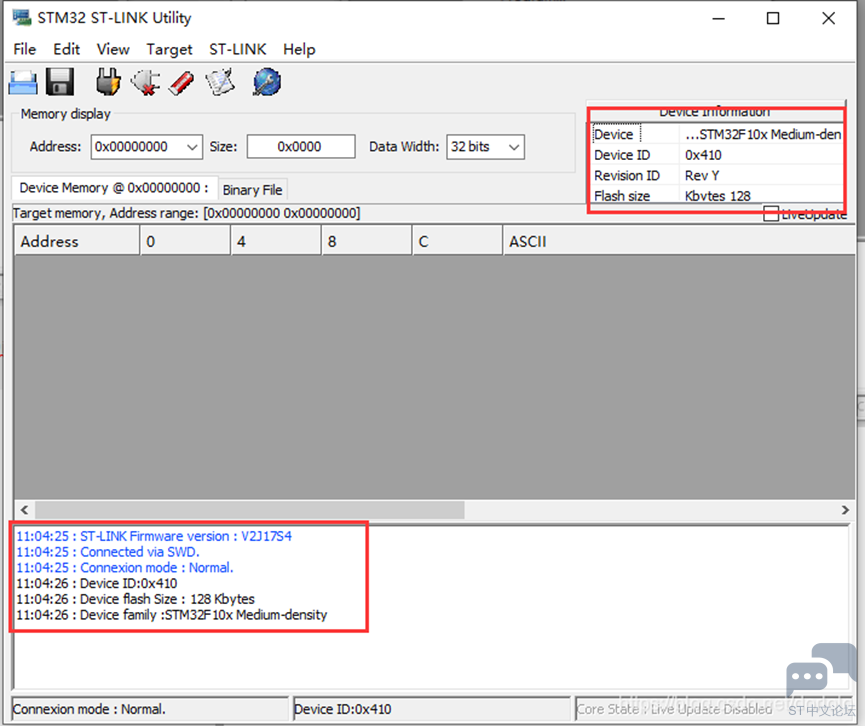
Task: Click the ST-LINK Utility app icon
Action: click(x=22, y=18)
